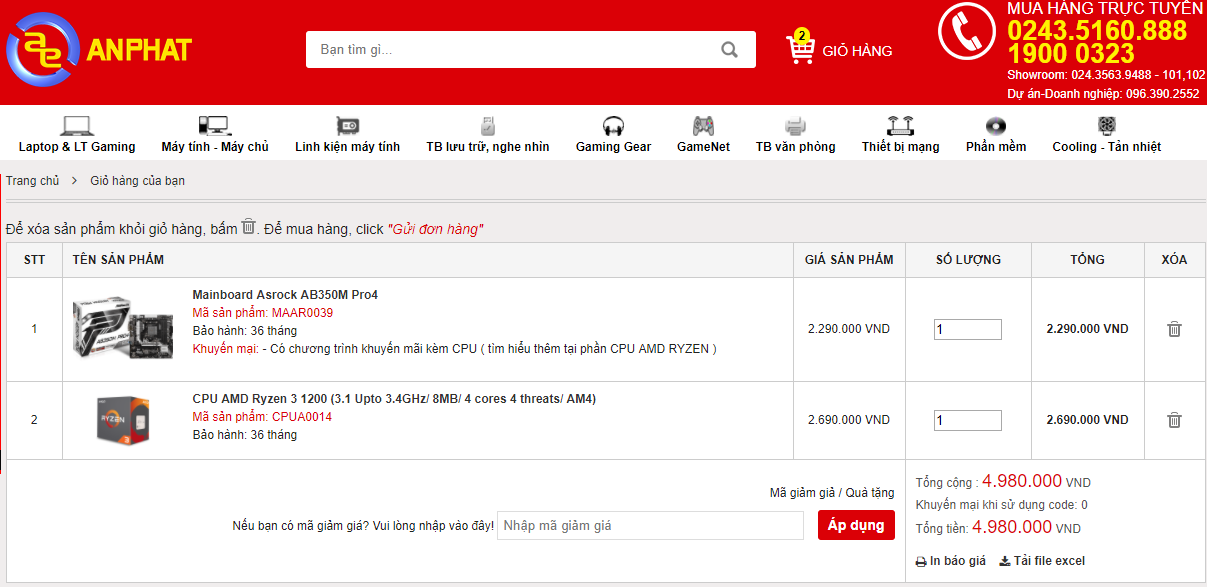
Task: Open the CPU AMD Ryzen 3 1200 product link
Action: pyautogui.click(x=394, y=399)
